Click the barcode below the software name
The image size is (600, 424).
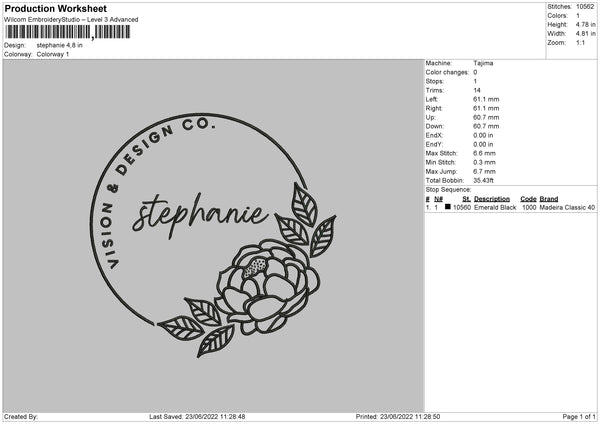(68, 32)
